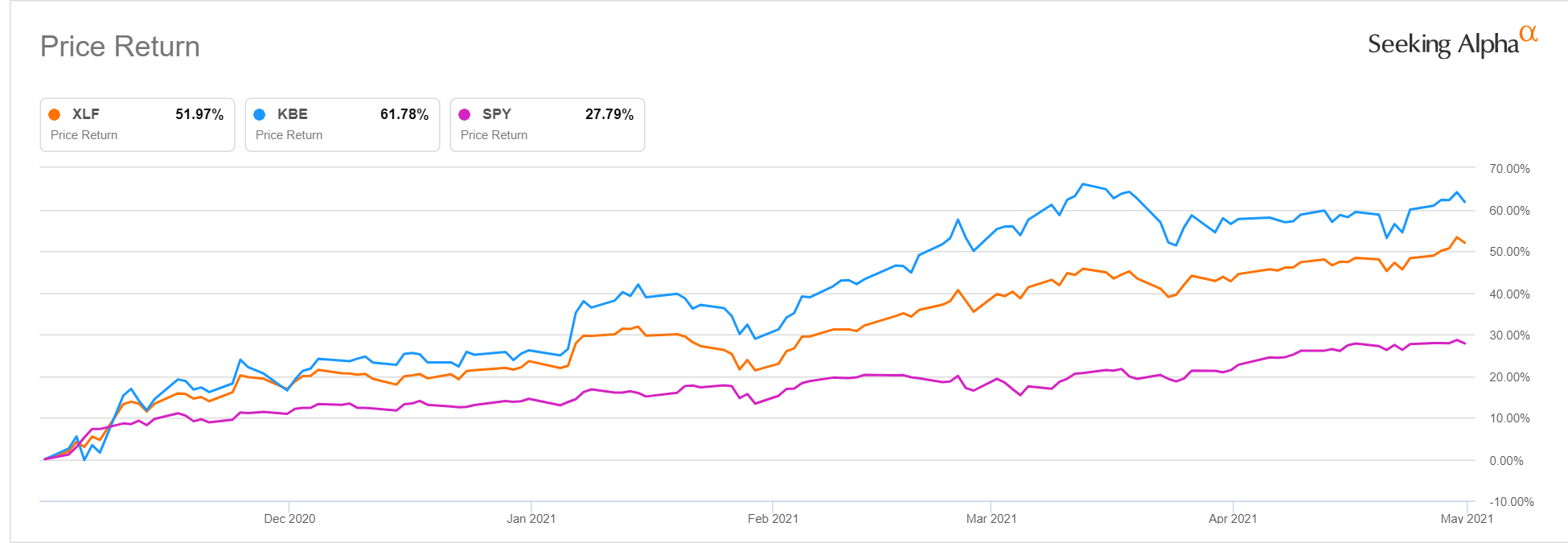Toggle the SPY series label
This screenshot has width=1568, height=543.
(x=496, y=114)
